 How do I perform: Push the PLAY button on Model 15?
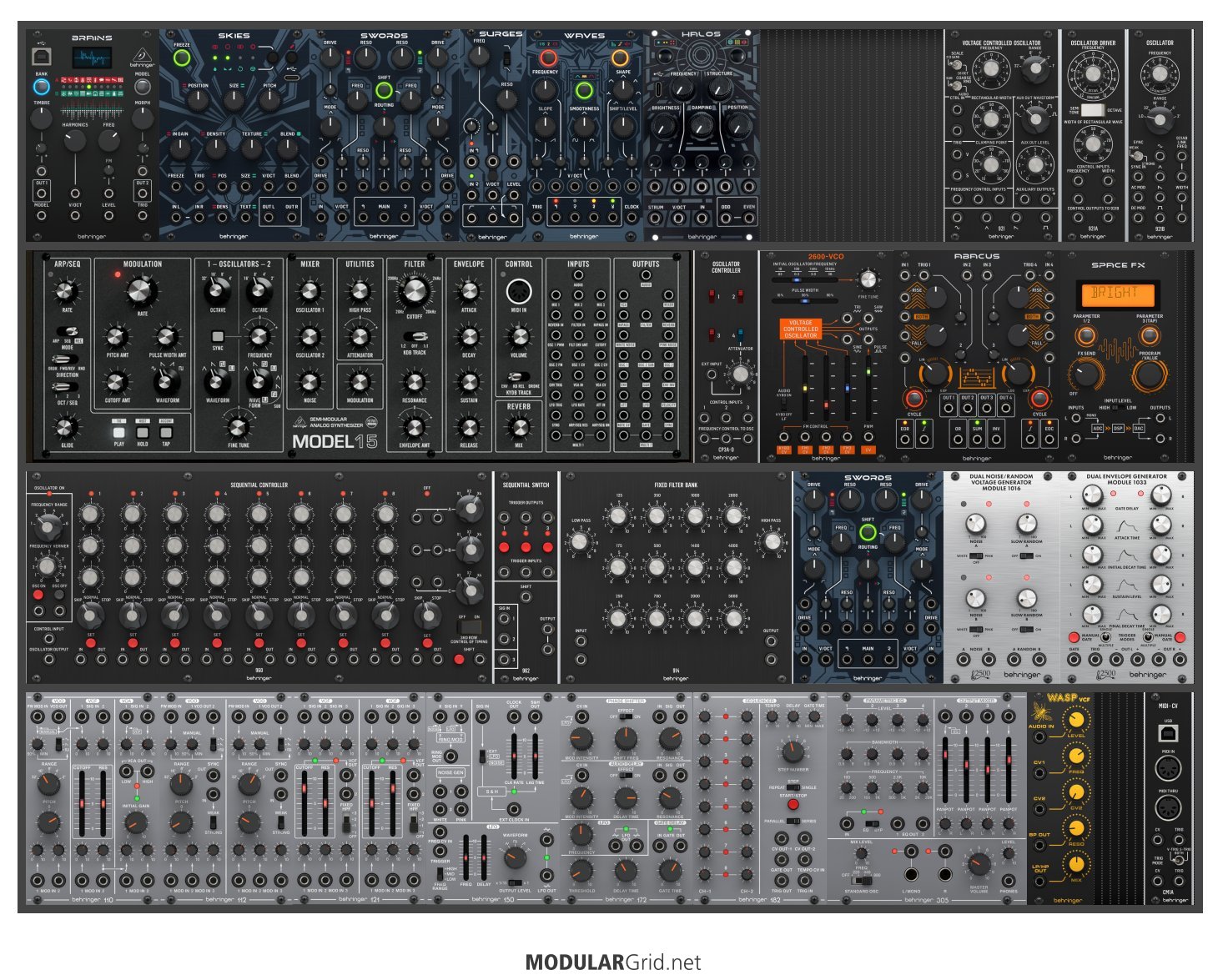pos(119,432)
